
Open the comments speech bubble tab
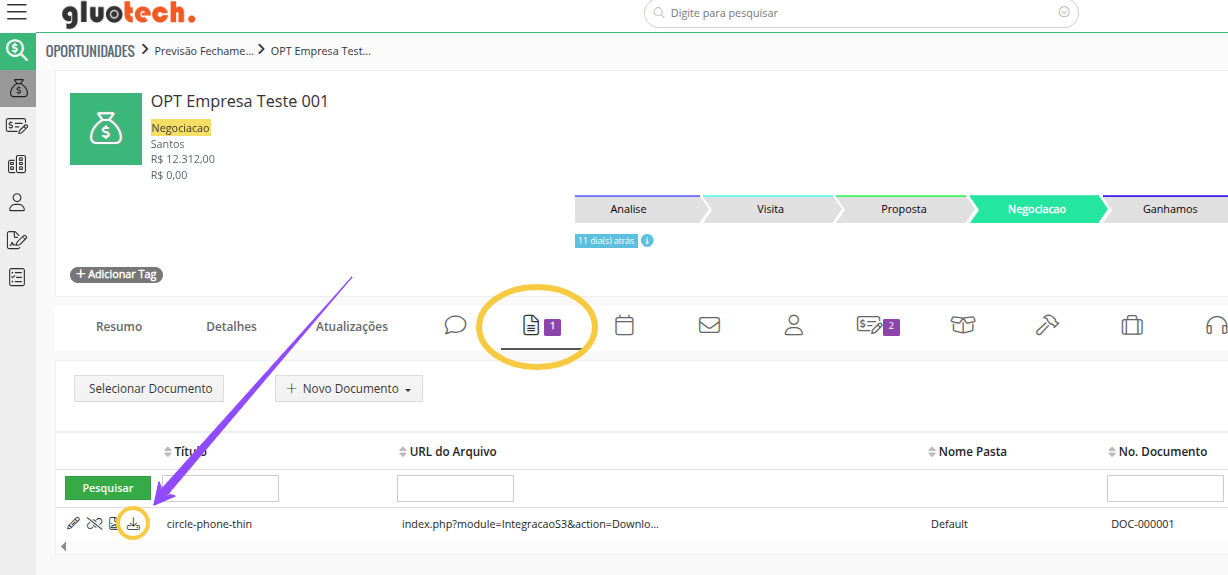click(455, 325)
